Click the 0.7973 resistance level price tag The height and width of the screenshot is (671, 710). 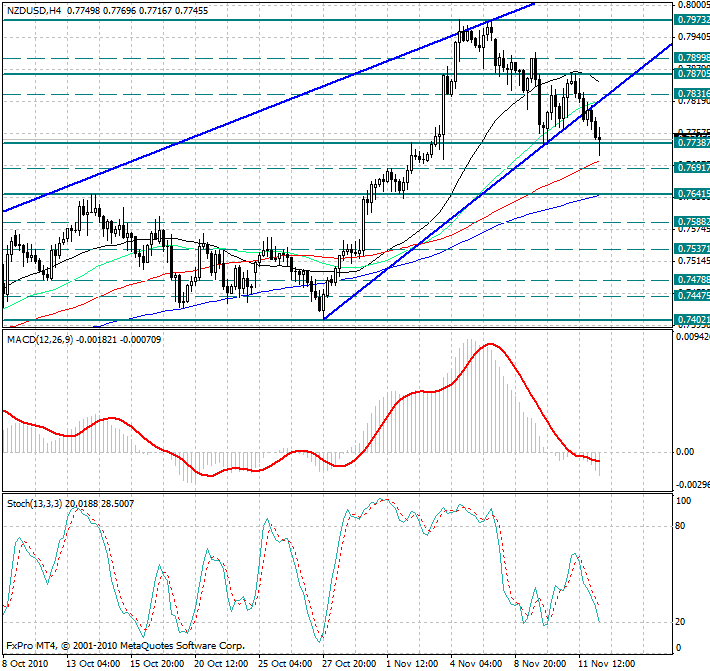(x=692, y=20)
